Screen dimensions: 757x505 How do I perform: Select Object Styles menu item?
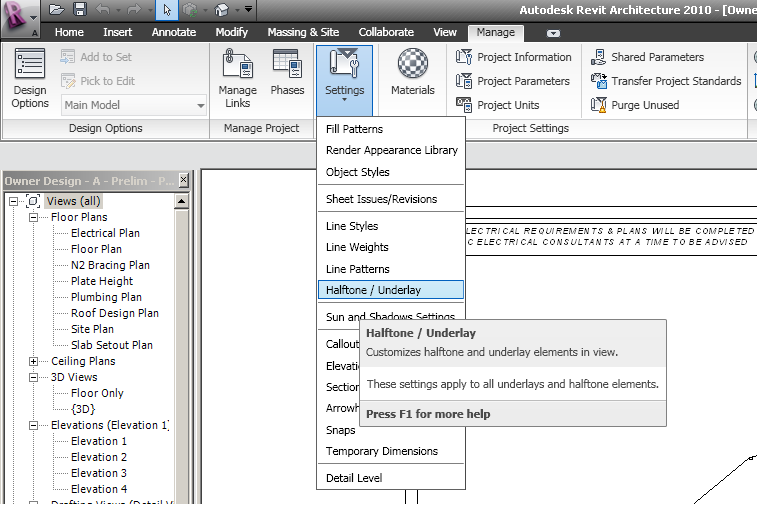pos(391,172)
